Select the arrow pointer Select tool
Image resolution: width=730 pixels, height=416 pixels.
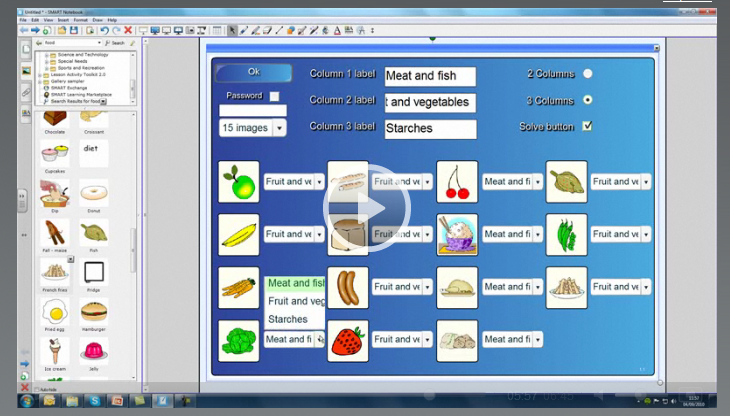coord(231,31)
